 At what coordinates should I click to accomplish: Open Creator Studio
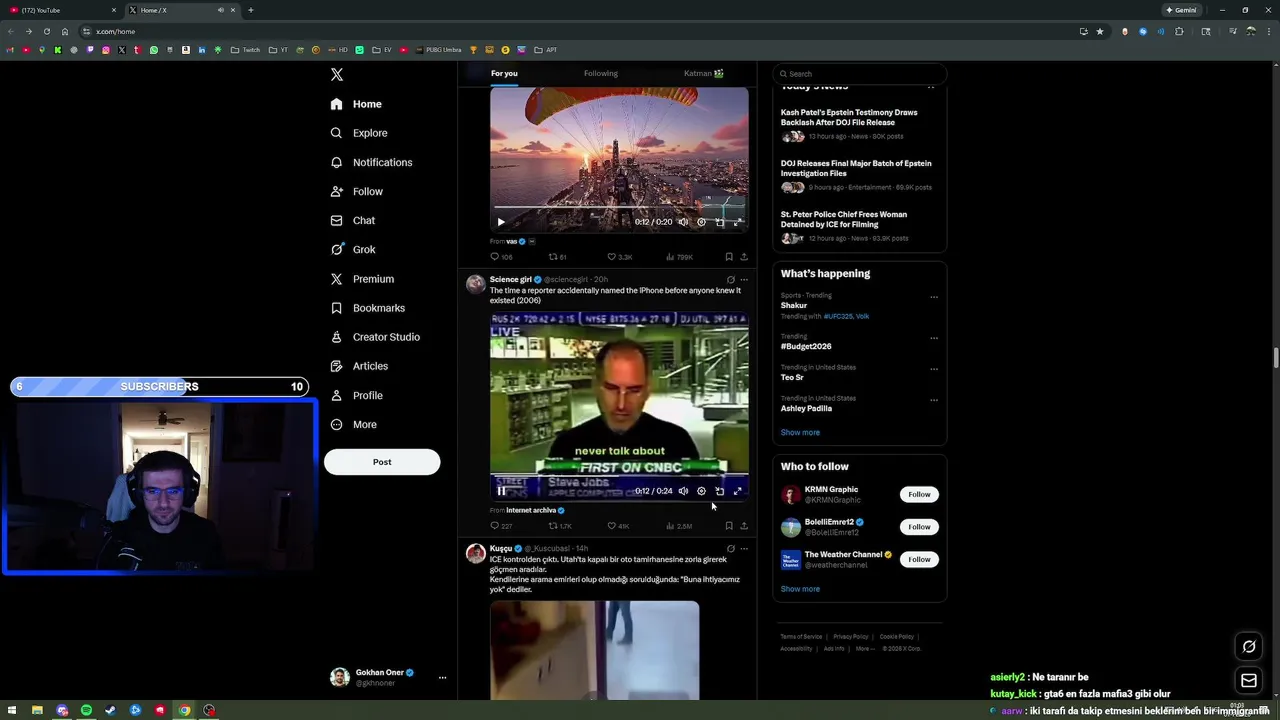pos(375,337)
